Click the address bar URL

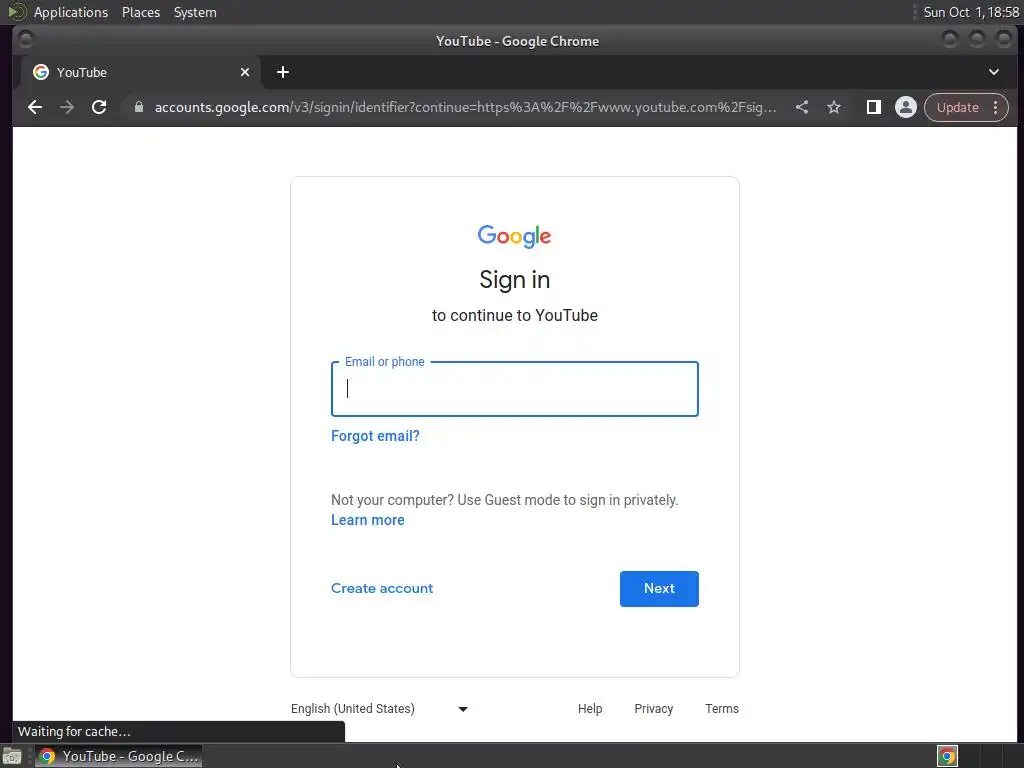(465, 107)
